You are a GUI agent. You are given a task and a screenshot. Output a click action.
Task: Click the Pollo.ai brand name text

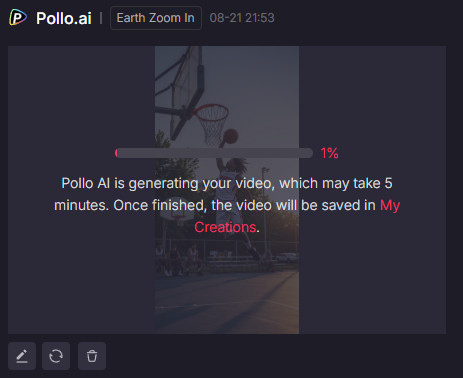(64, 18)
